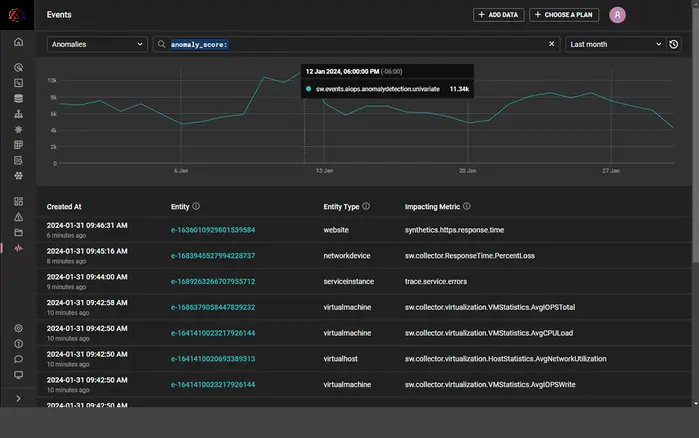Open the dashboards tiles sidebar icon
699x438 pixels.
tap(18, 201)
